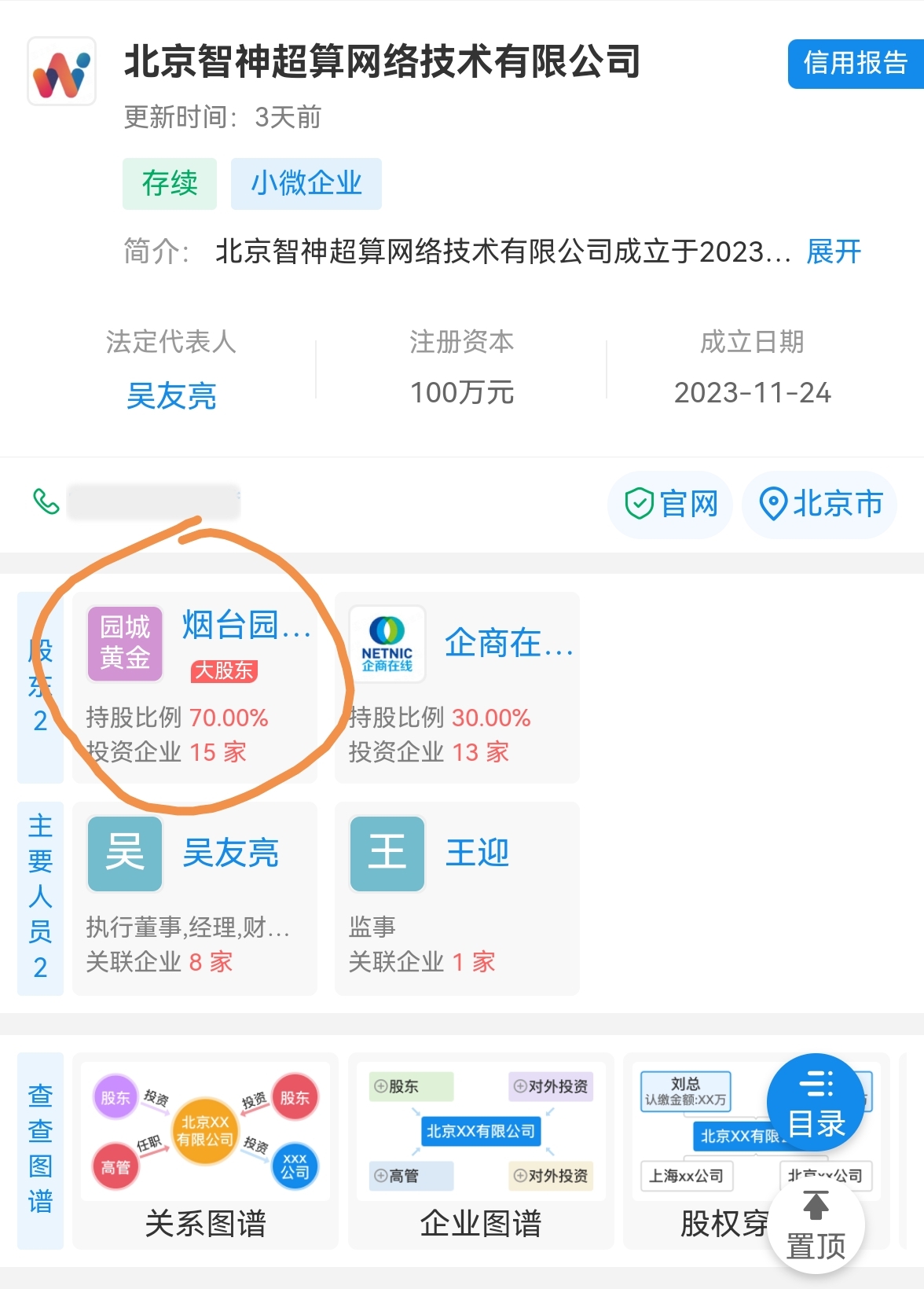Viewport: 924px width, 1300px height.
Task: Open the 信用报告 credit report
Action: coord(856,64)
